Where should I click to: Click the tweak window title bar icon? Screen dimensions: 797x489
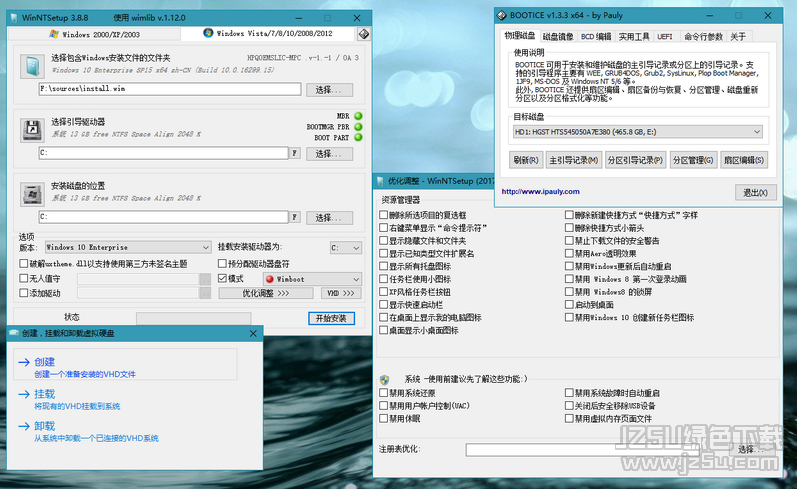pyautogui.click(x=380, y=181)
